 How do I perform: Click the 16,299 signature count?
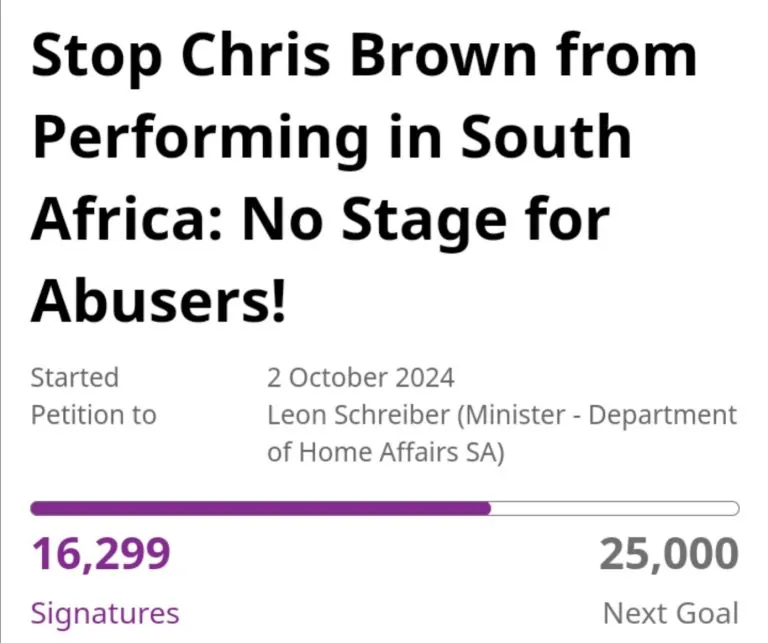pyautogui.click(x=101, y=553)
